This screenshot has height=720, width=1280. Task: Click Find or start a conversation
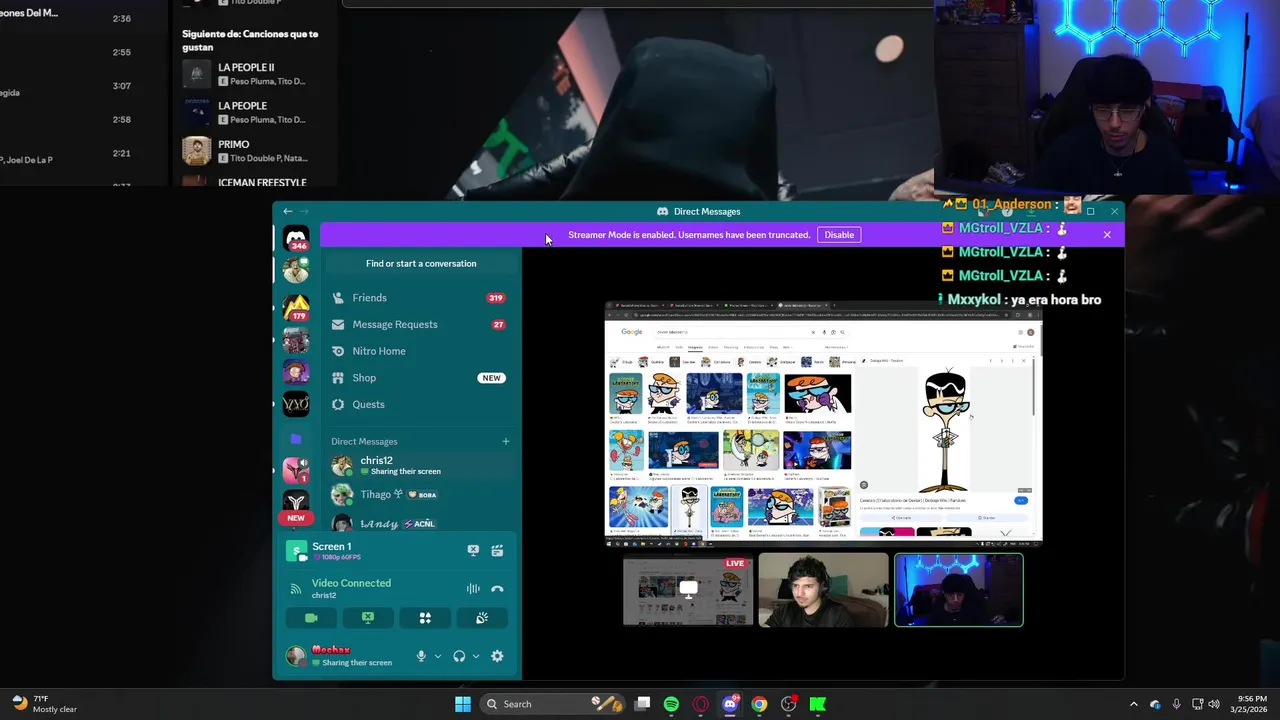point(421,263)
